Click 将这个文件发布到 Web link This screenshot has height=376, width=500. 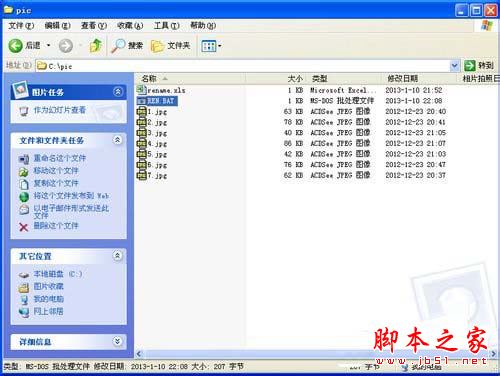coord(71,196)
